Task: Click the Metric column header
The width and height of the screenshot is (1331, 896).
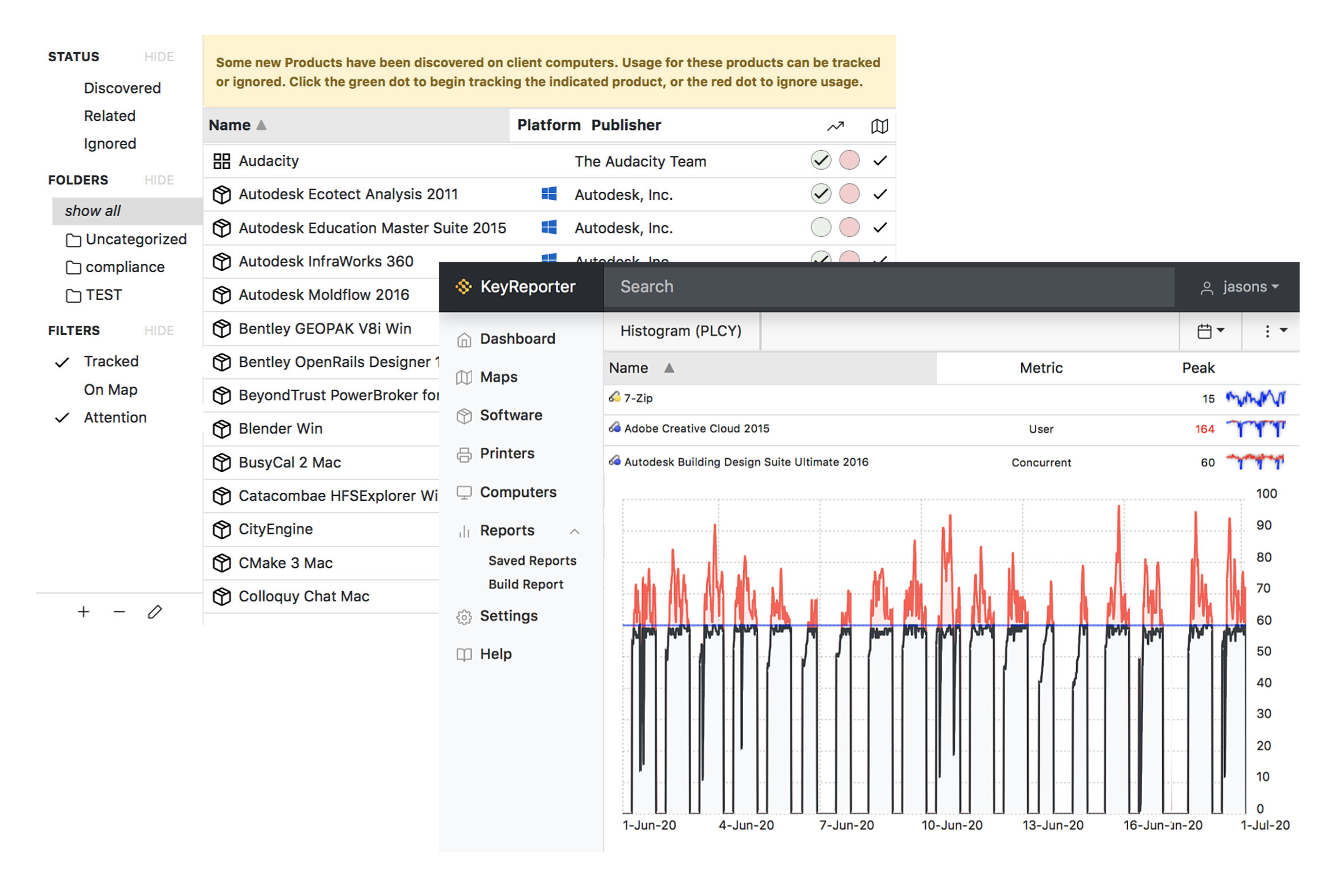Action: point(1040,368)
